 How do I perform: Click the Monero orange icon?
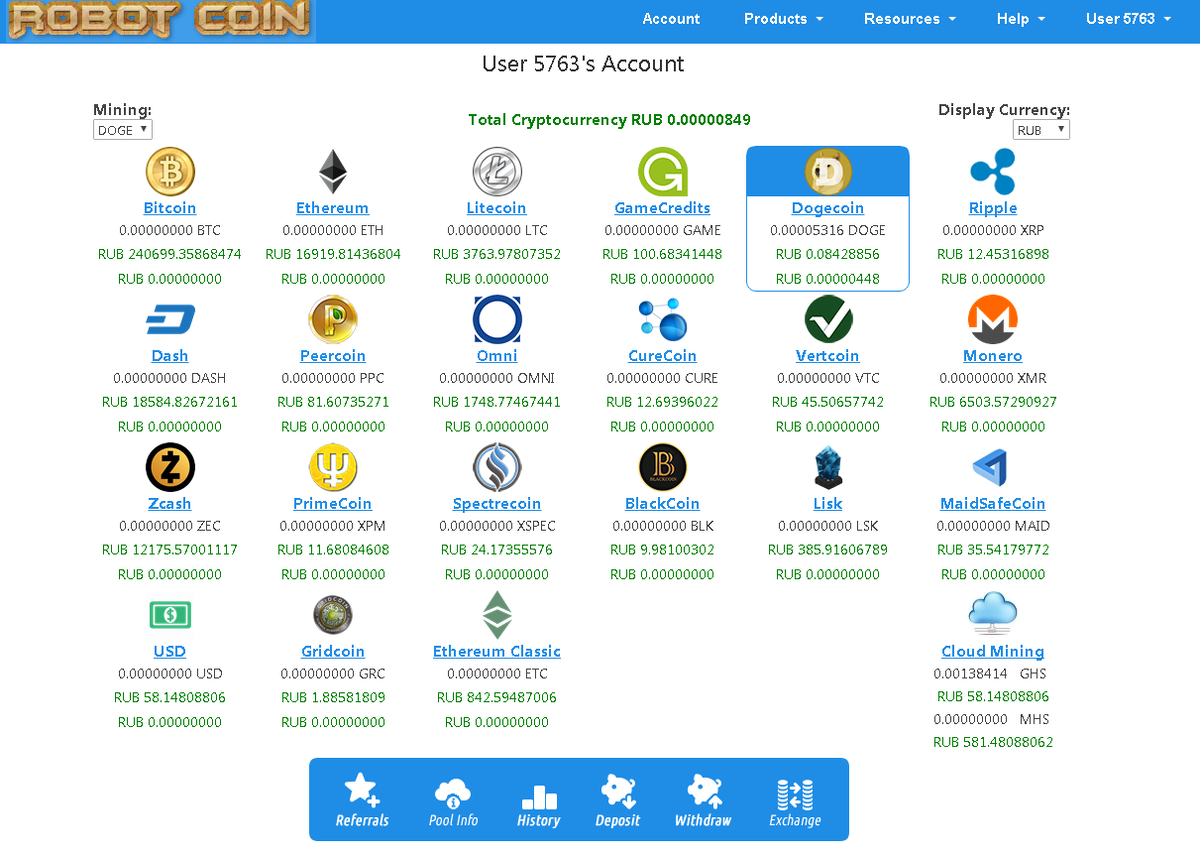tap(993, 320)
